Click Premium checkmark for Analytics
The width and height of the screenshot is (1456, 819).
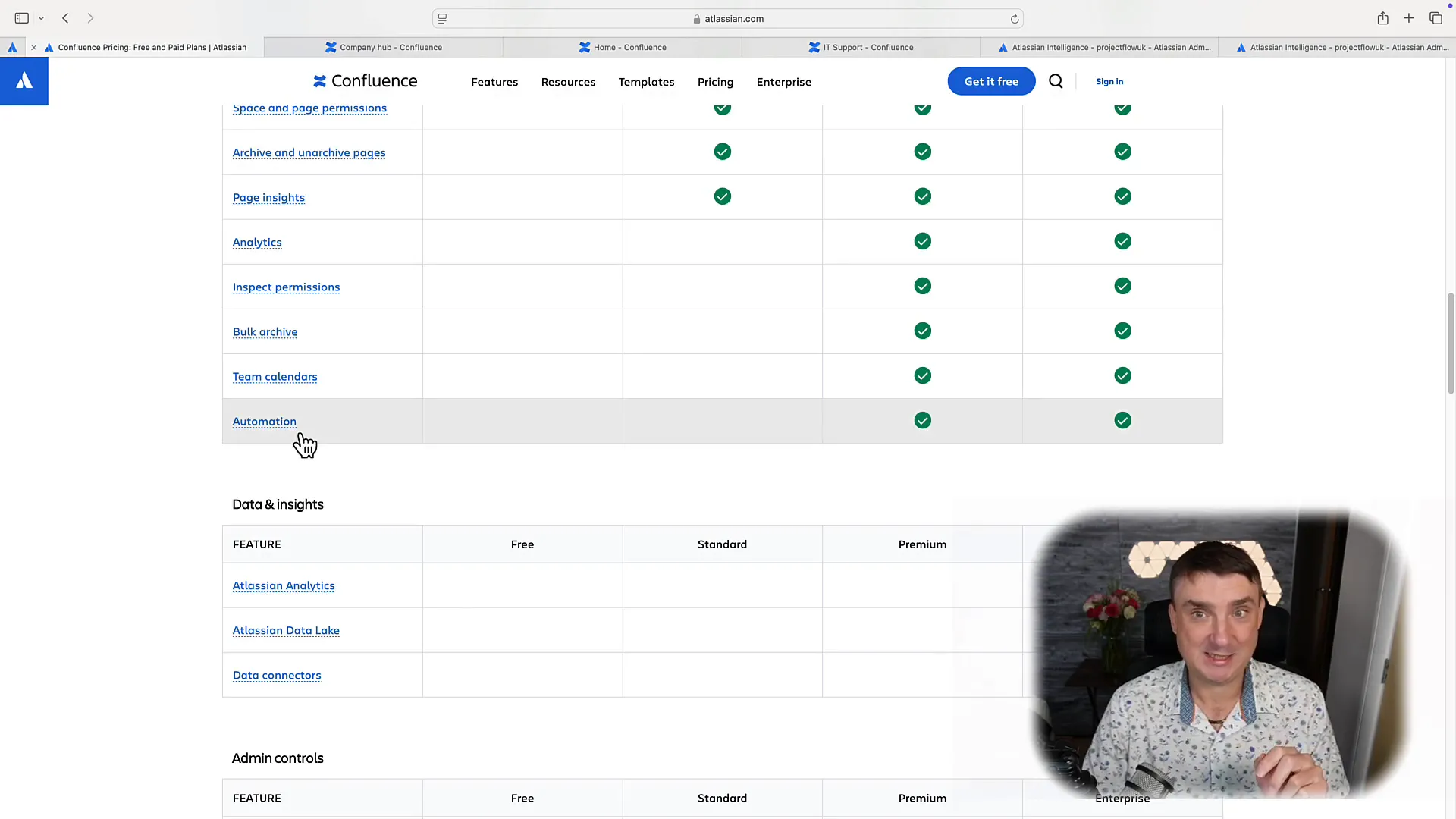click(x=923, y=241)
